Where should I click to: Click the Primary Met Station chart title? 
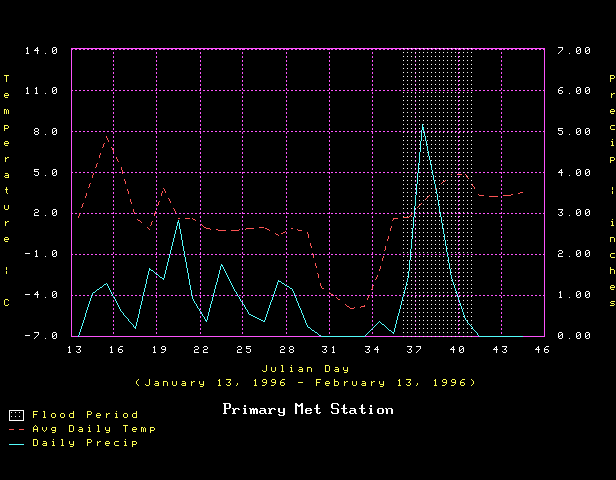click(308, 409)
